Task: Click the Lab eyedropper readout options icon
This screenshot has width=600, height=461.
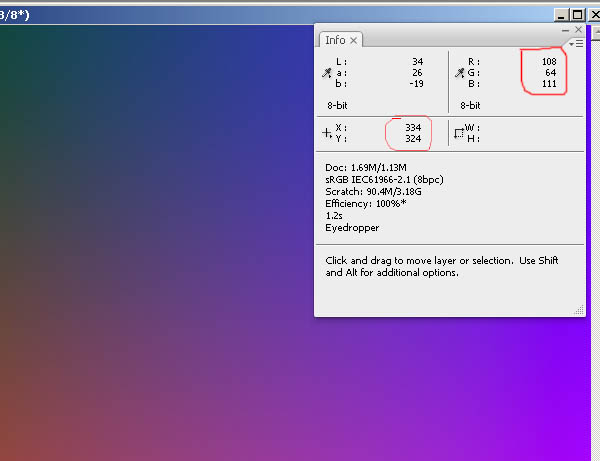Action: tap(327, 73)
